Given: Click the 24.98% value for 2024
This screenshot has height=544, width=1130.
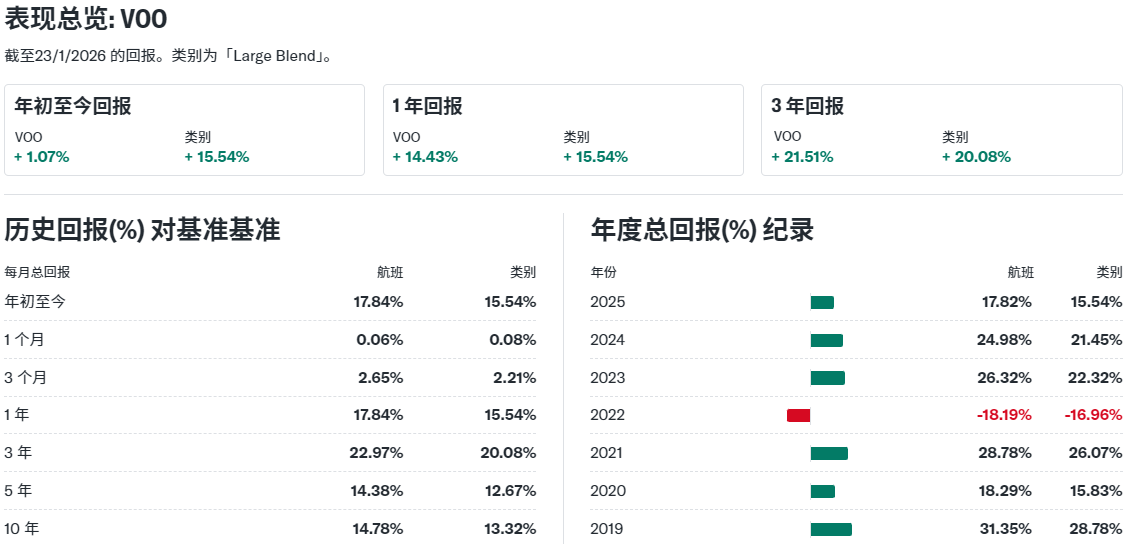Looking at the screenshot, I should pyautogui.click(x=1005, y=339).
